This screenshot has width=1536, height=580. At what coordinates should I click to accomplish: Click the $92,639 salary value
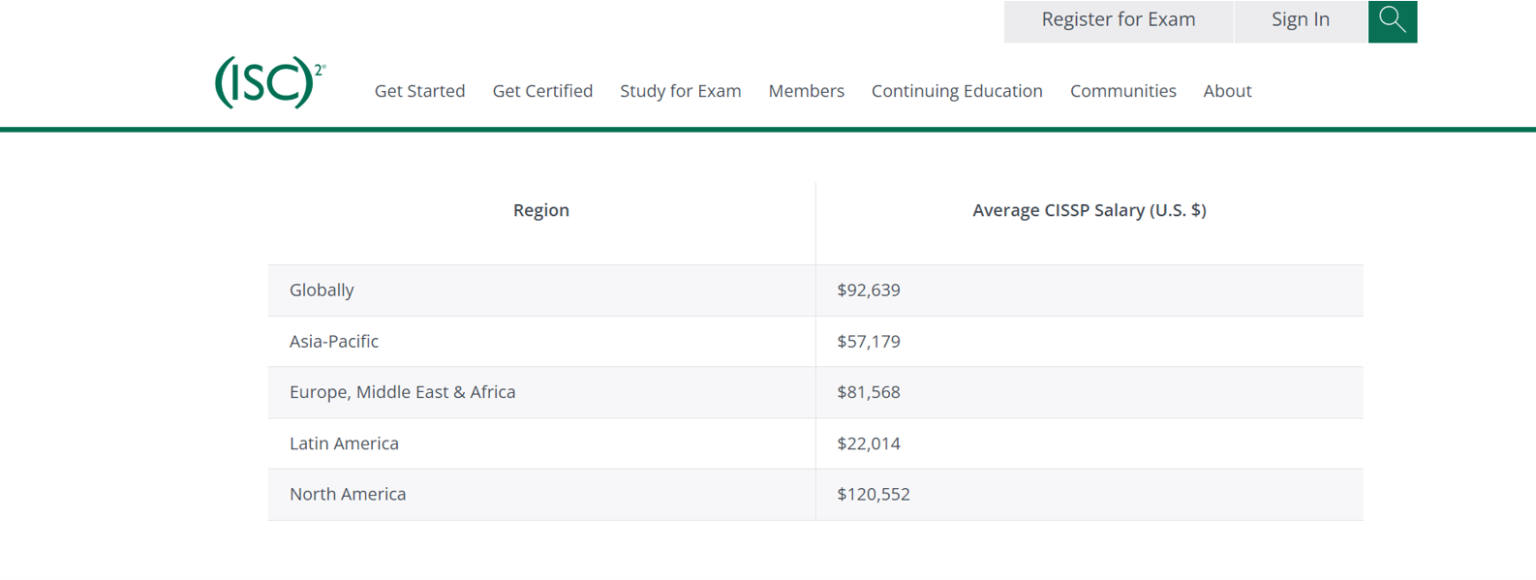coord(868,290)
